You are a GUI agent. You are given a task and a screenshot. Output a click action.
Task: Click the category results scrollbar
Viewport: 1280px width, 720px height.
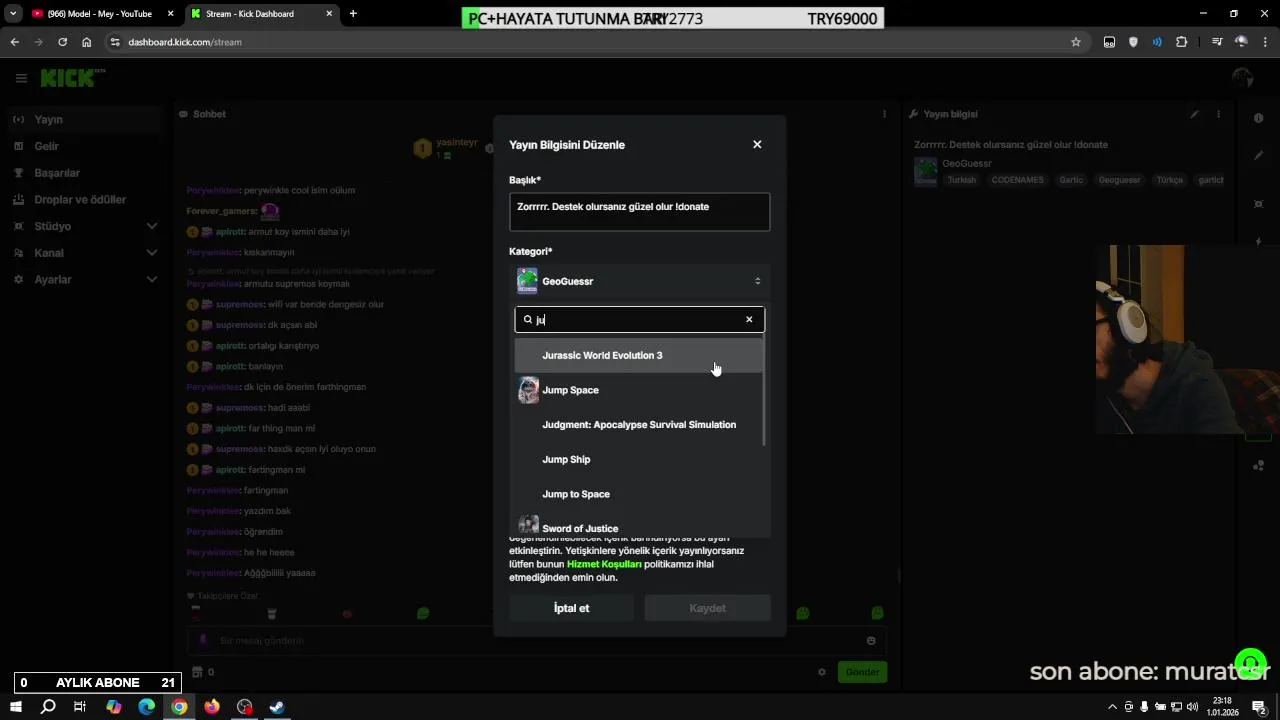(765, 392)
